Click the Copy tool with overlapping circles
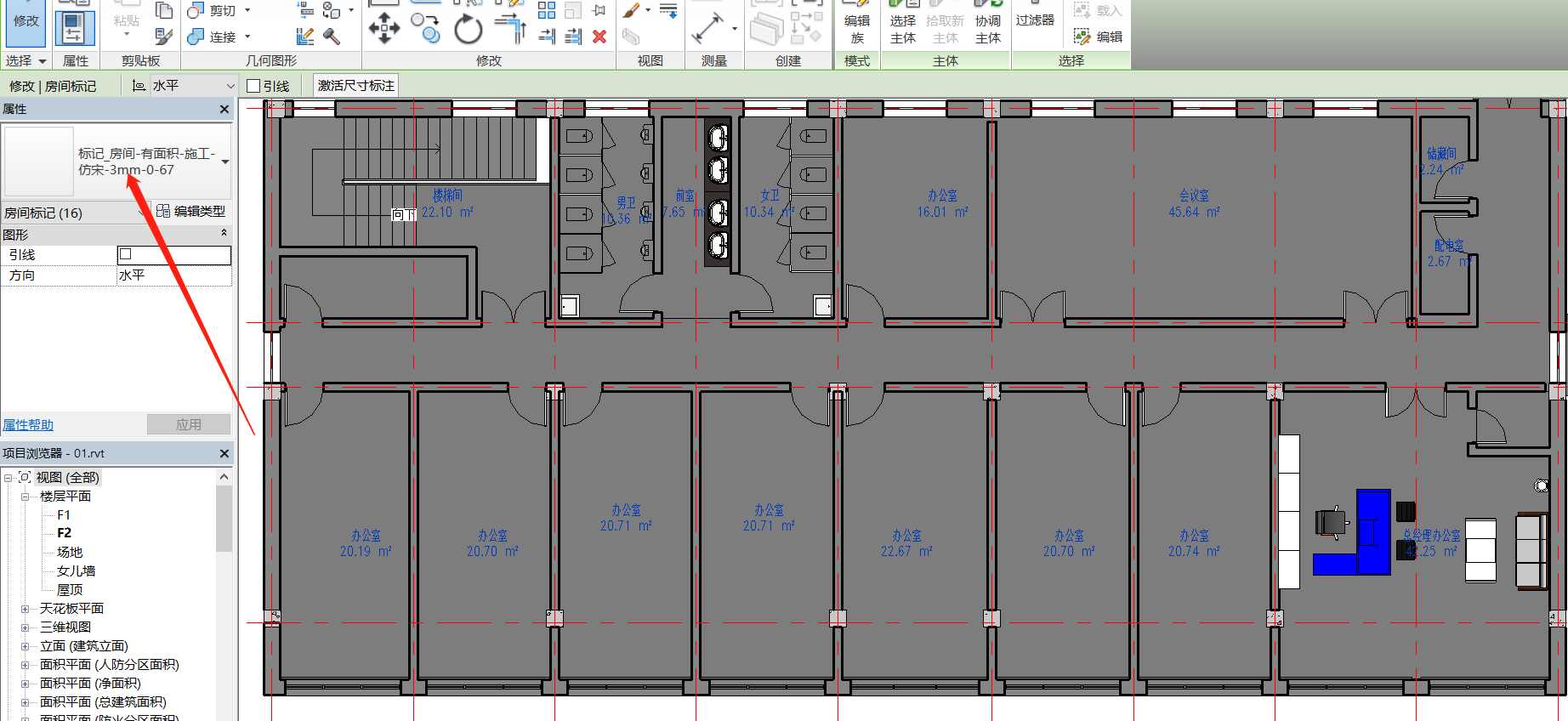The height and width of the screenshot is (721, 1568). pos(426,28)
